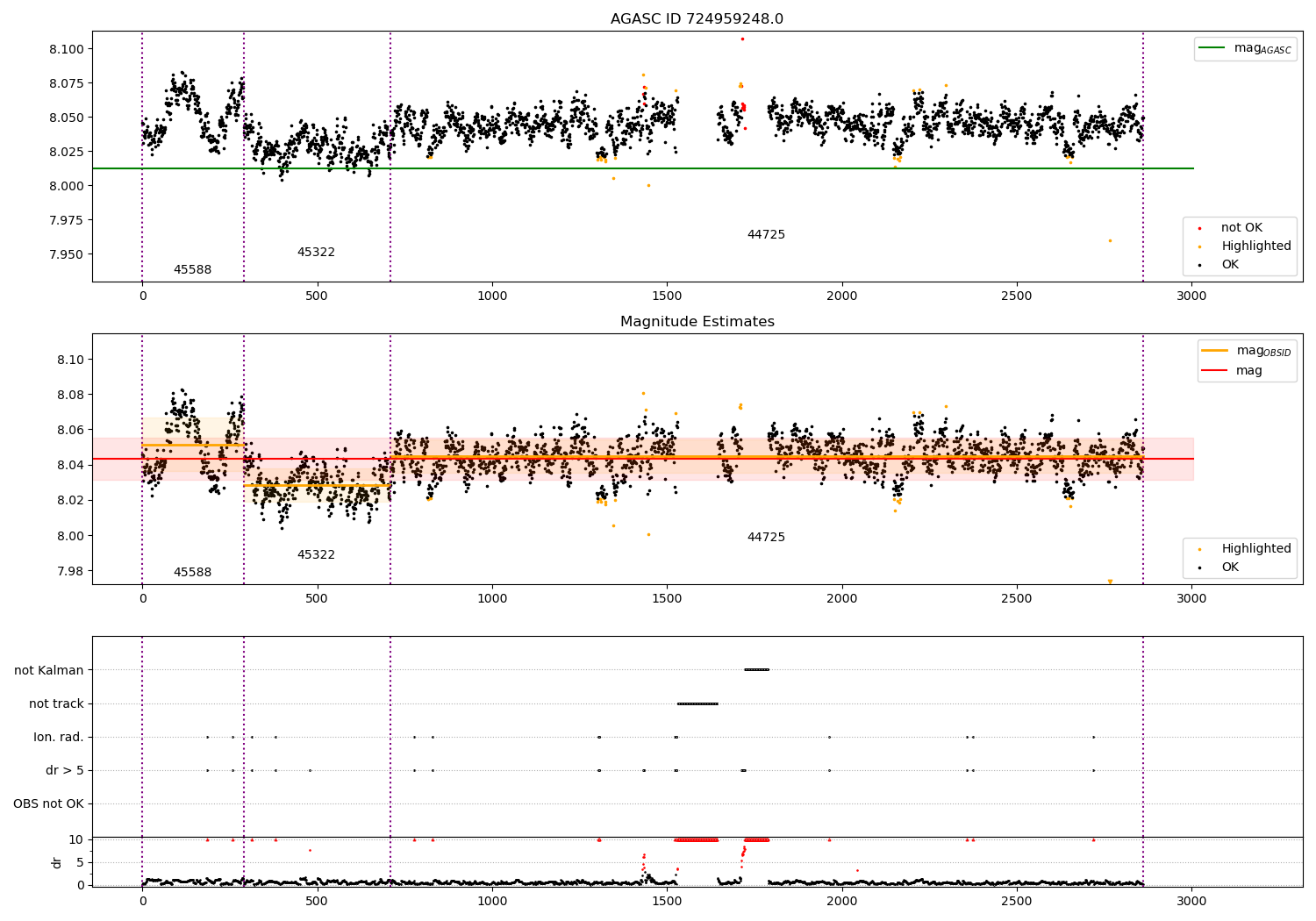Screen dimensions: 1316x921
Task: Click the green line sample in mag AGASC legend
Action: 1212,48
